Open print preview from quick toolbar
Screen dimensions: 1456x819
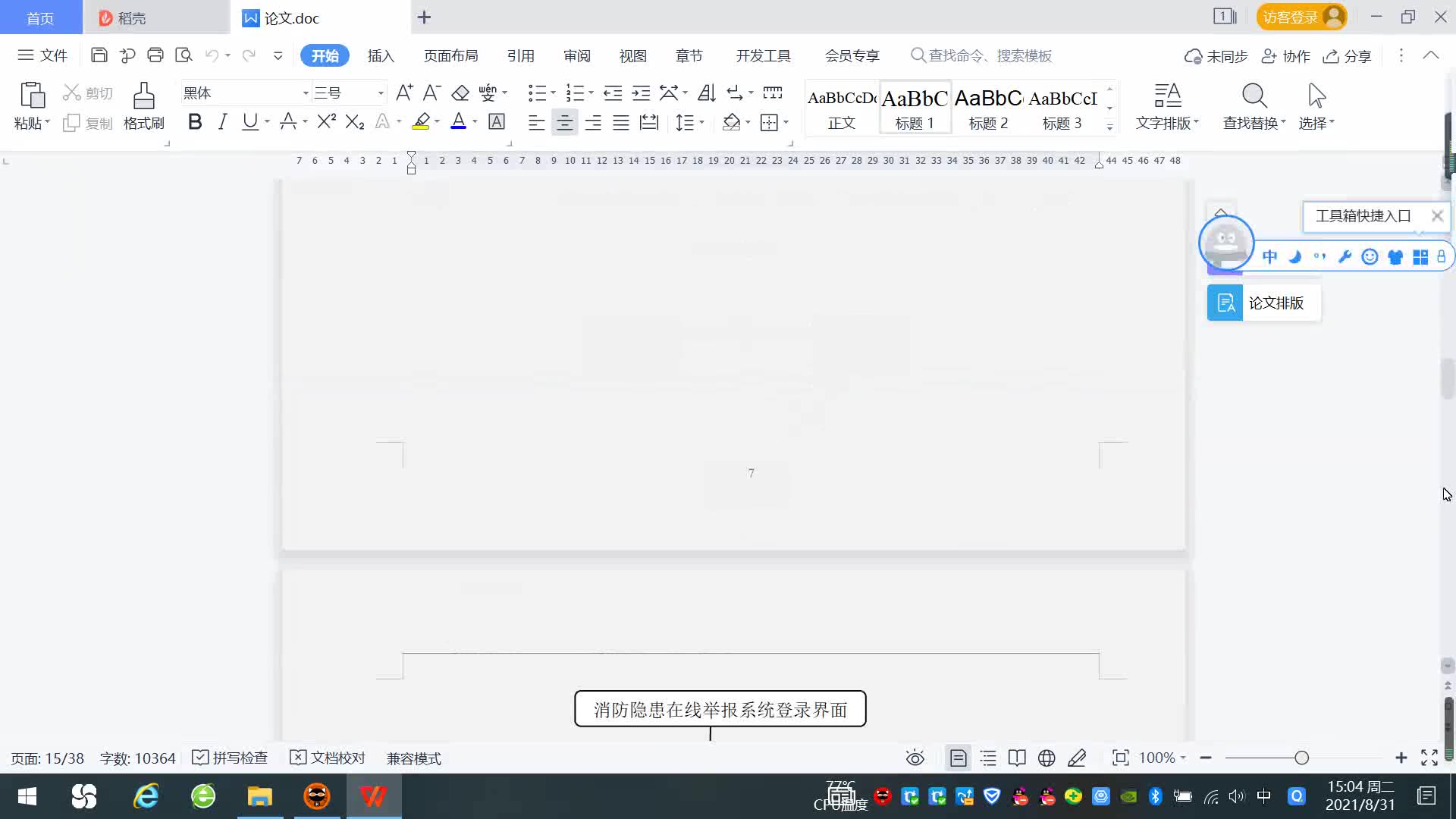(184, 55)
